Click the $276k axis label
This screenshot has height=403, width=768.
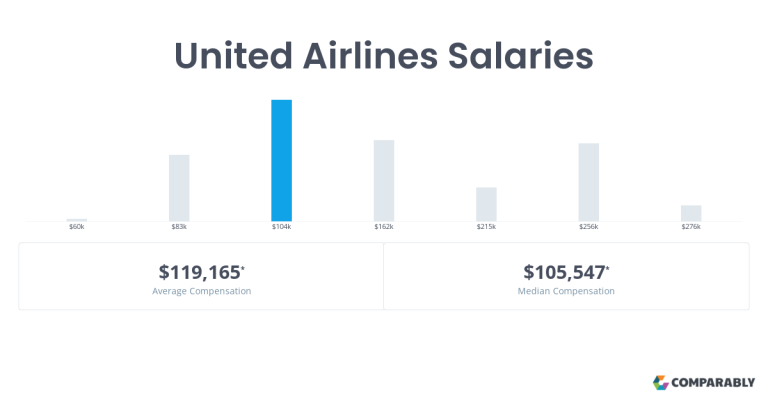pyautogui.click(x=691, y=227)
